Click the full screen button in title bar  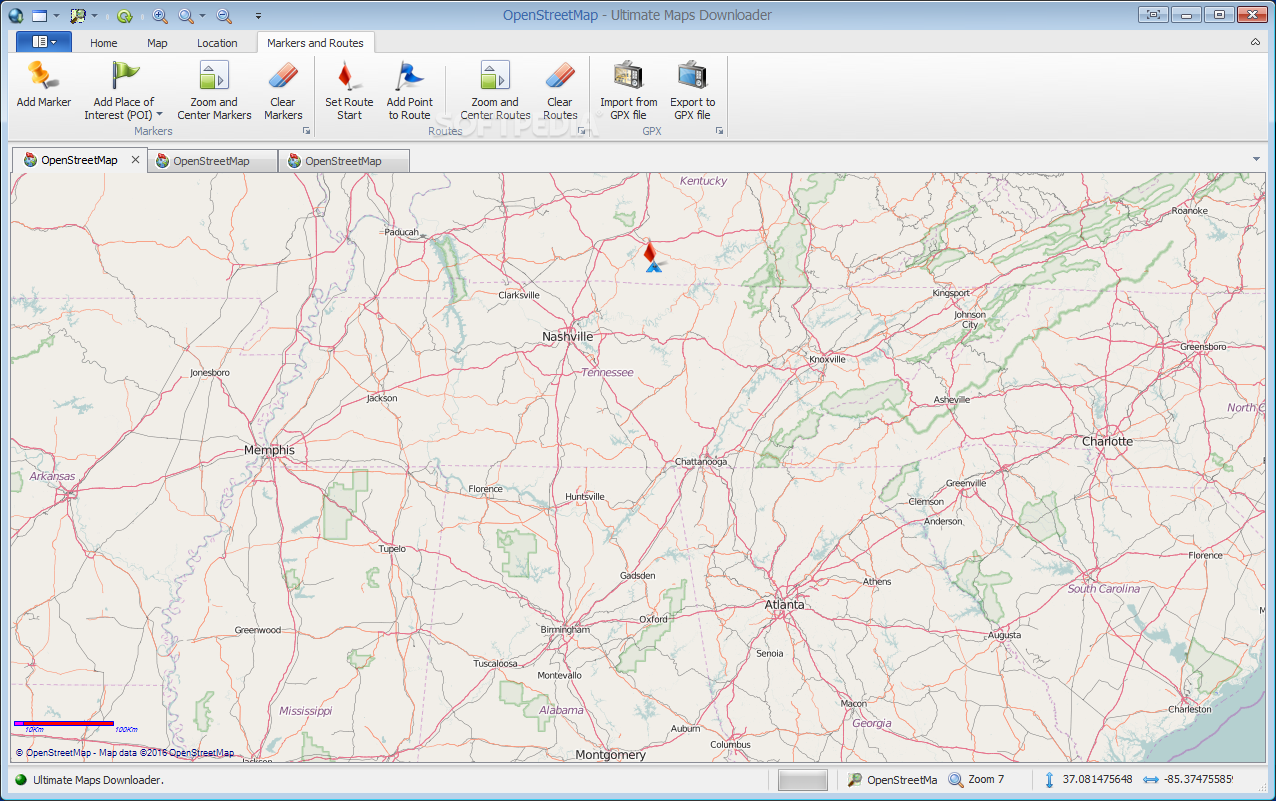(1154, 14)
